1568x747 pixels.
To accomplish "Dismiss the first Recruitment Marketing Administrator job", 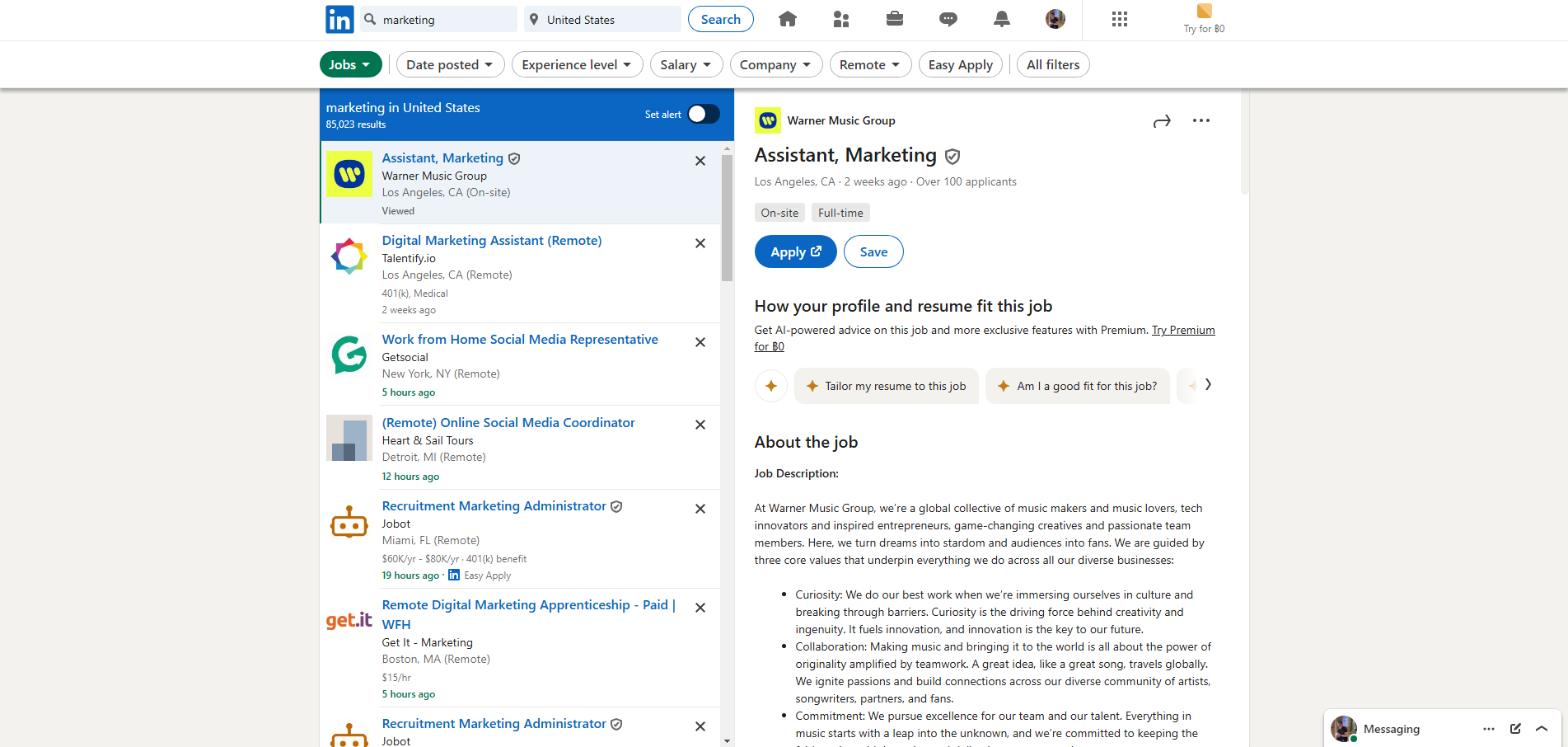I will click(x=700, y=509).
